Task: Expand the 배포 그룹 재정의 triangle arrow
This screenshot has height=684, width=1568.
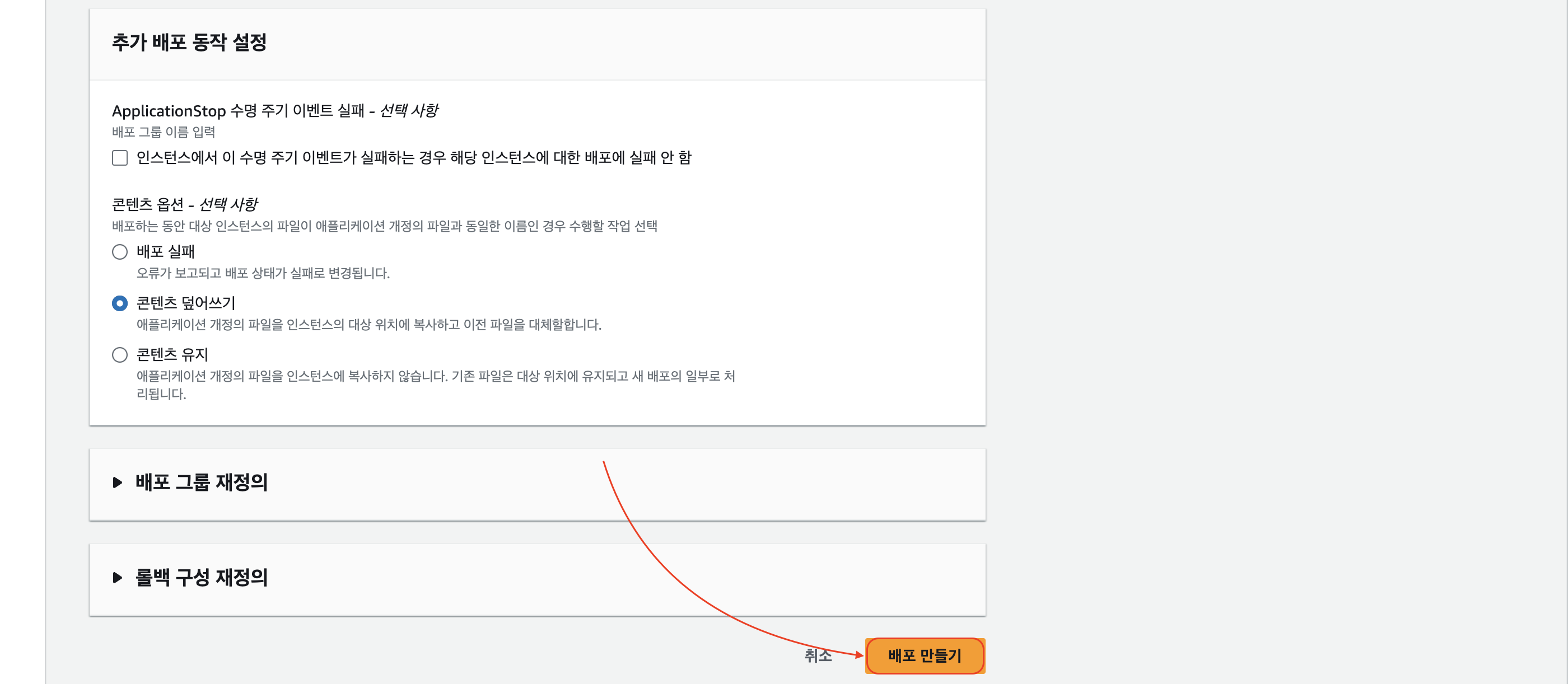Action: 118,482
